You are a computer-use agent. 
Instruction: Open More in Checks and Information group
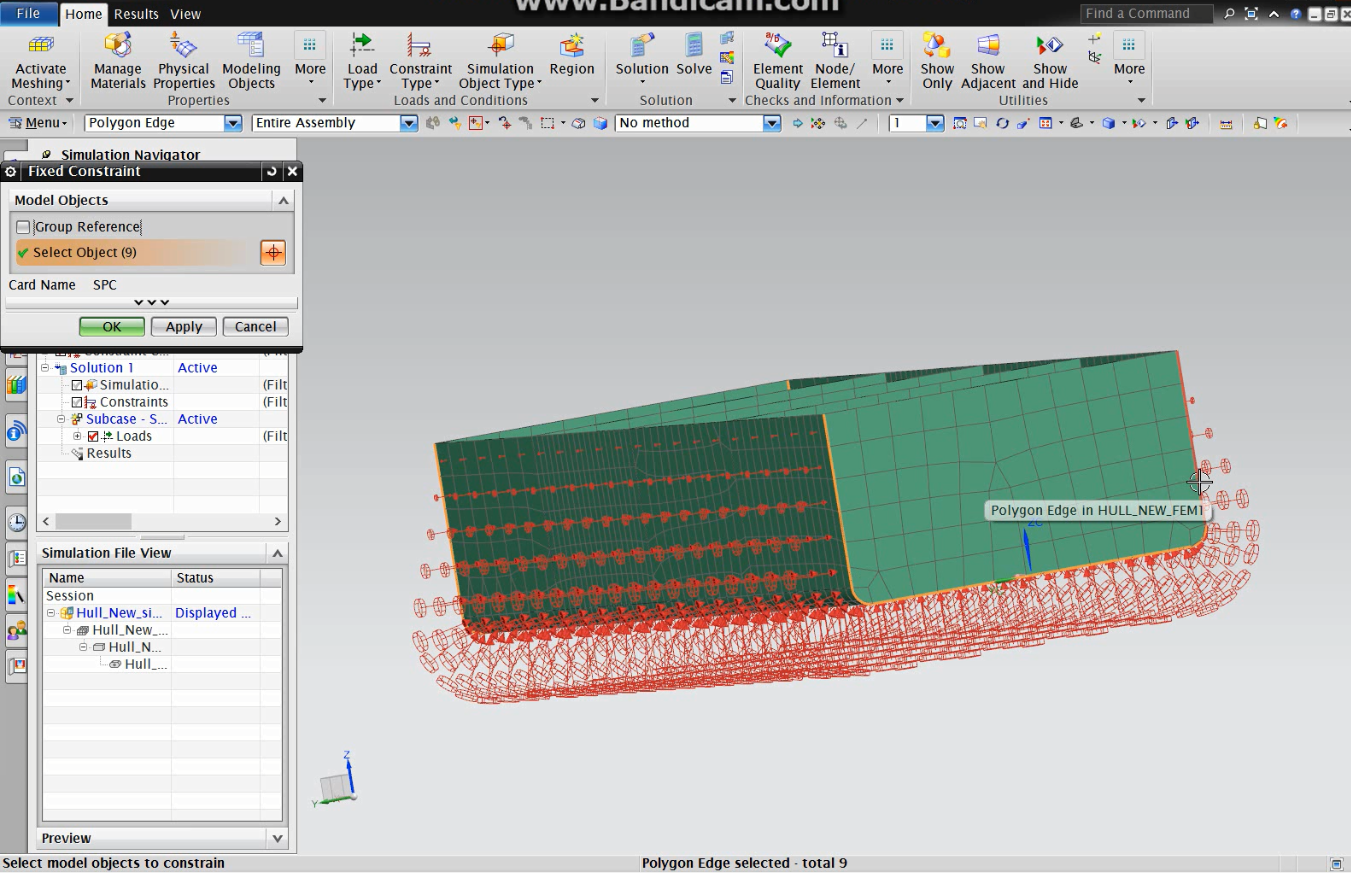click(x=887, y=61)
